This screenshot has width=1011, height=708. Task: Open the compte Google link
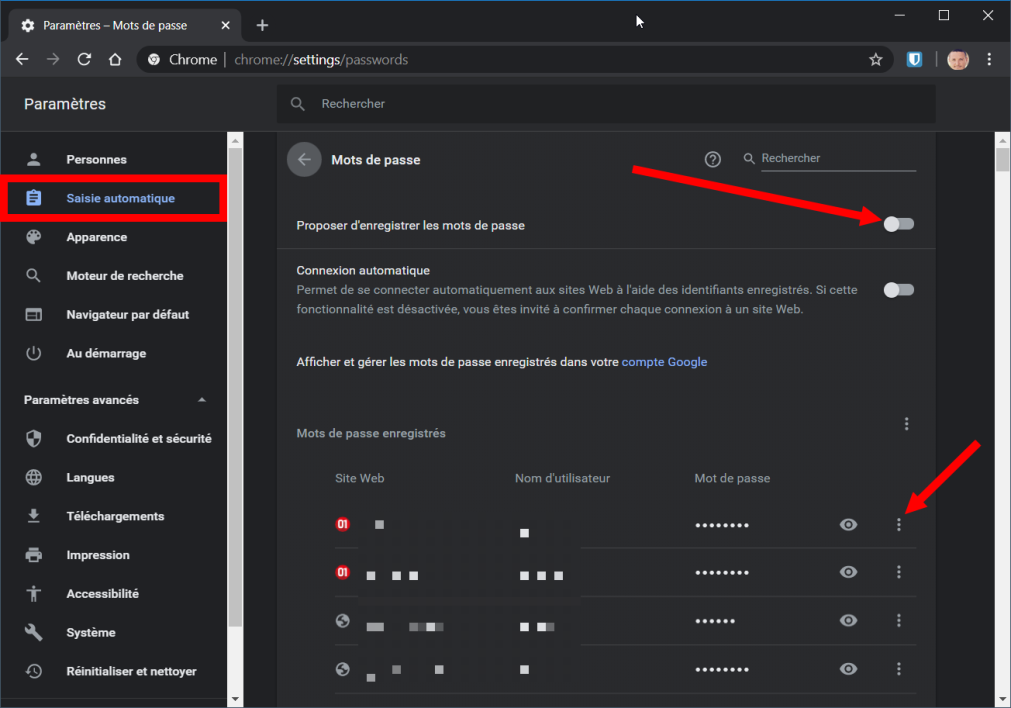(x=664, y=362)
